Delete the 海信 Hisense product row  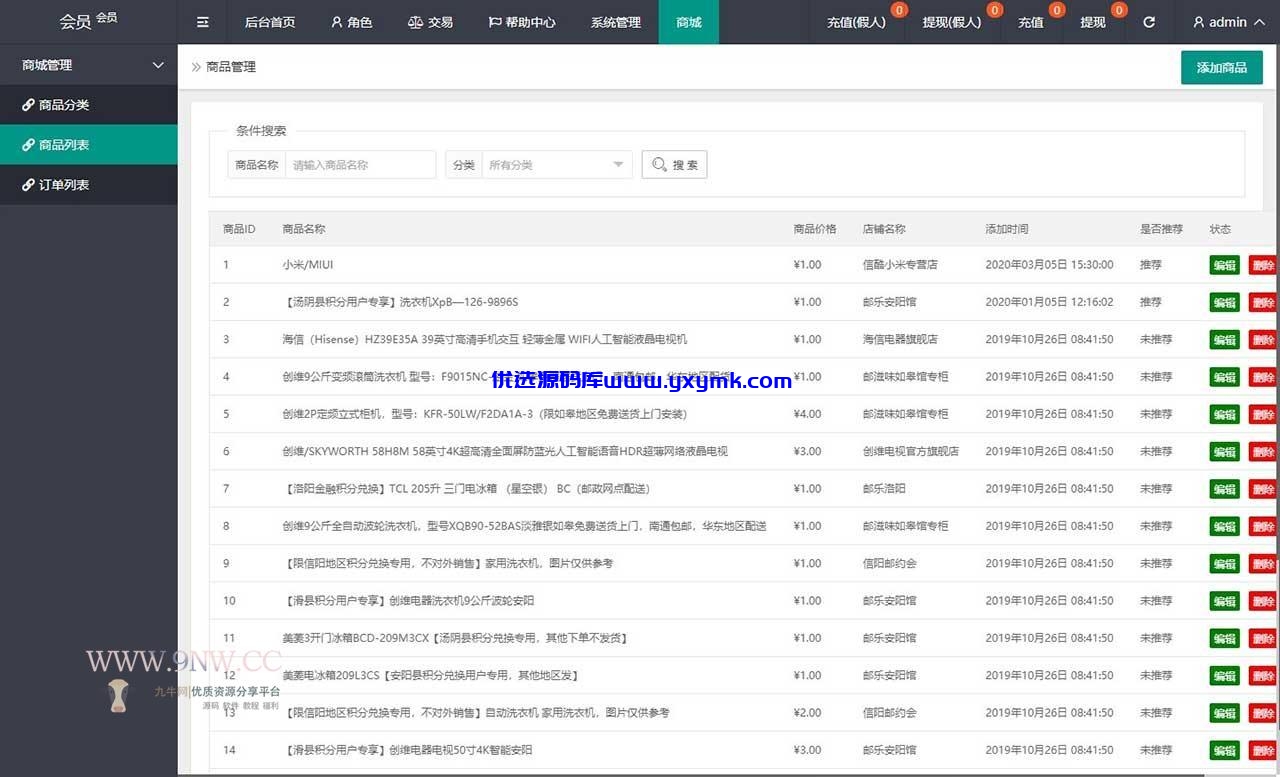1263,340
